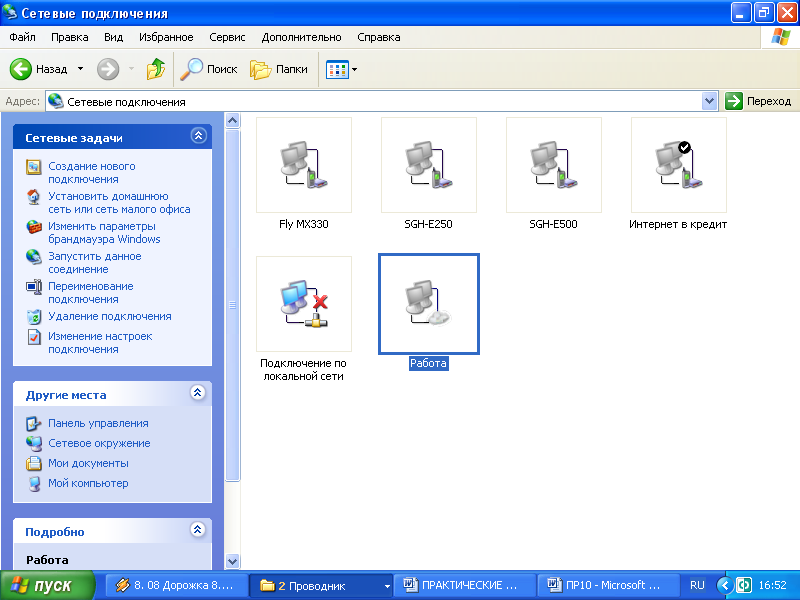Toggle the Папки folders pane button
800x600 pixels.
point(279,69)
